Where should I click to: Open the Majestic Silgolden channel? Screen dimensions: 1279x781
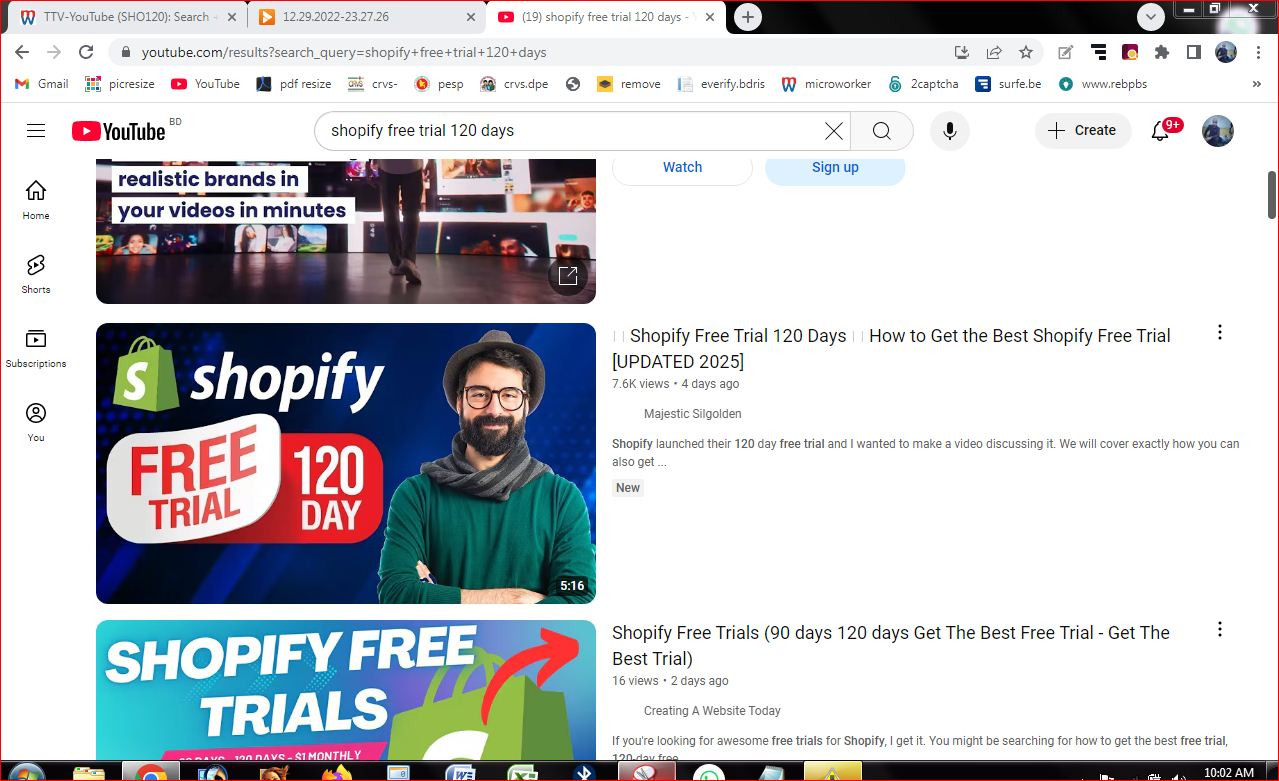pyautogui.click(x=692, y=414)
